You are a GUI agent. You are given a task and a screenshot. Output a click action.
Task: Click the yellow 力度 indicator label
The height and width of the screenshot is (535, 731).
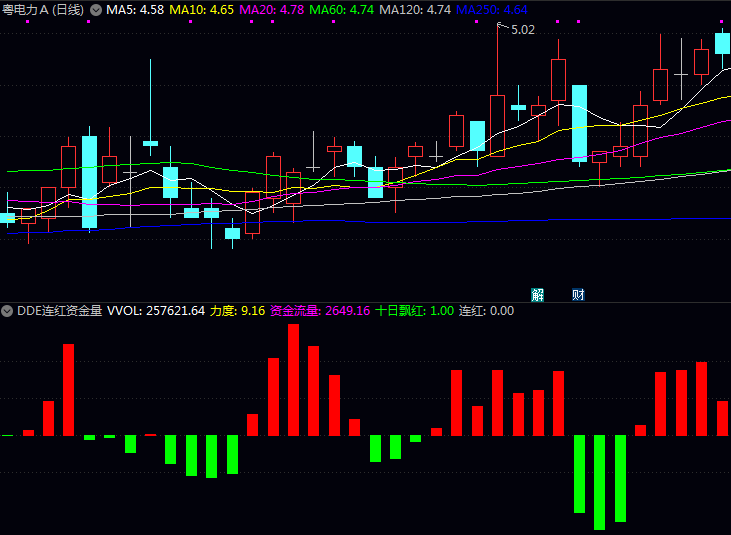[x=237, y=311]
